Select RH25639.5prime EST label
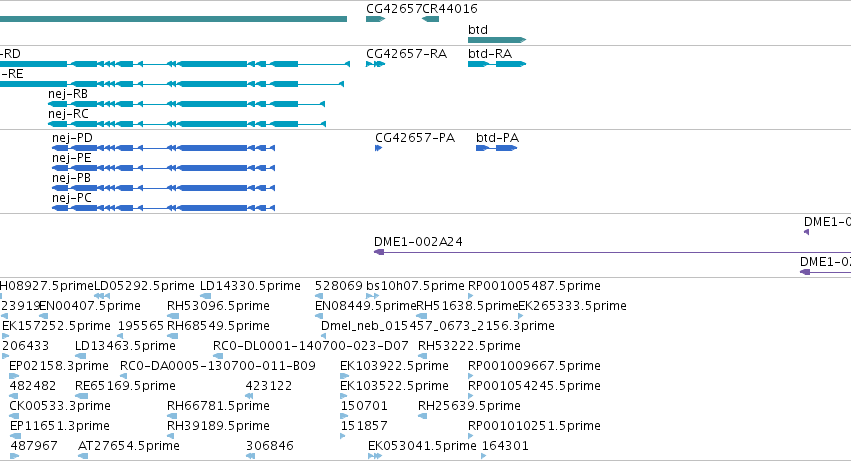 coord(469,406)
